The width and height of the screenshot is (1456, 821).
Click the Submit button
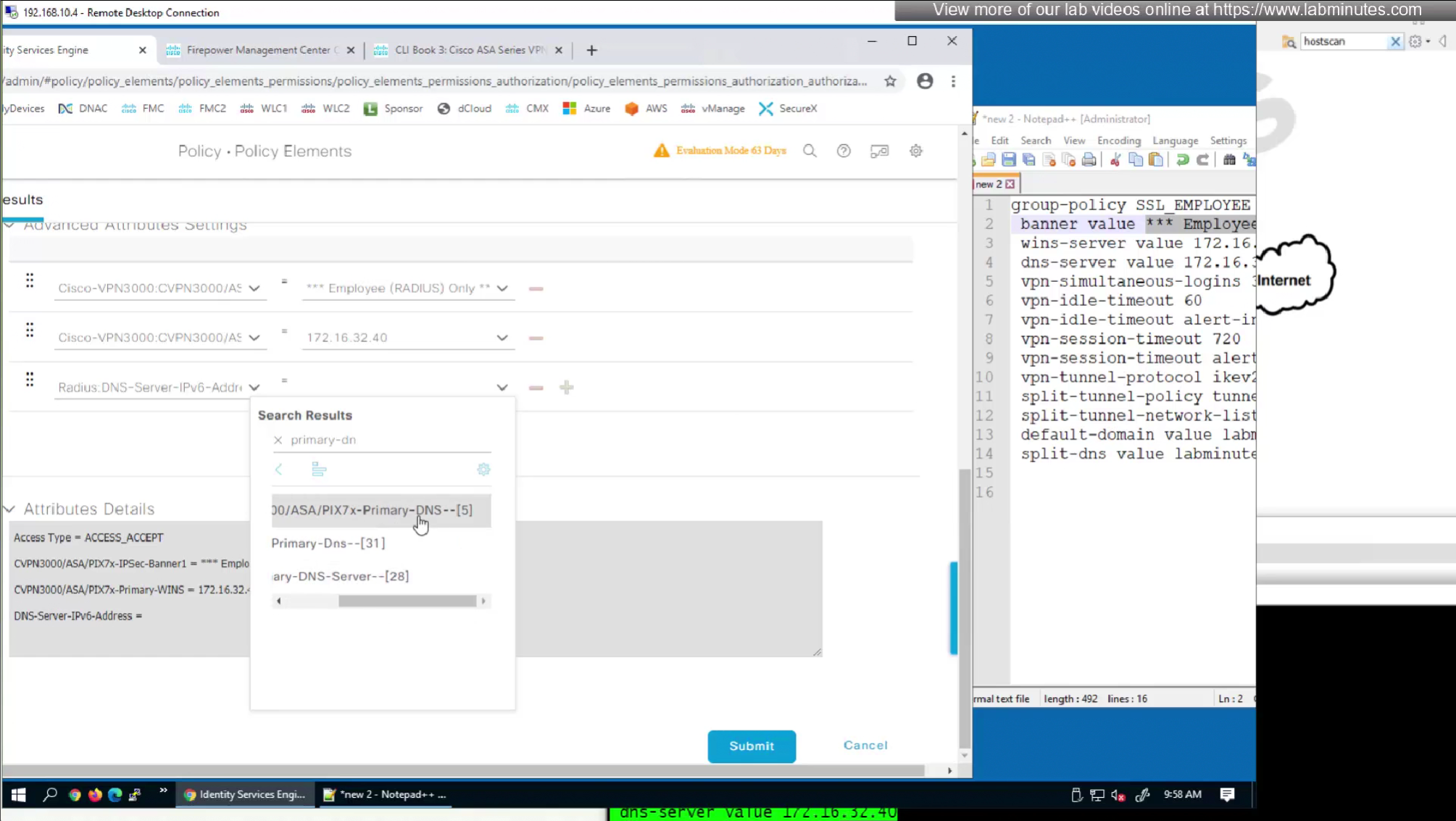(751, 746)
